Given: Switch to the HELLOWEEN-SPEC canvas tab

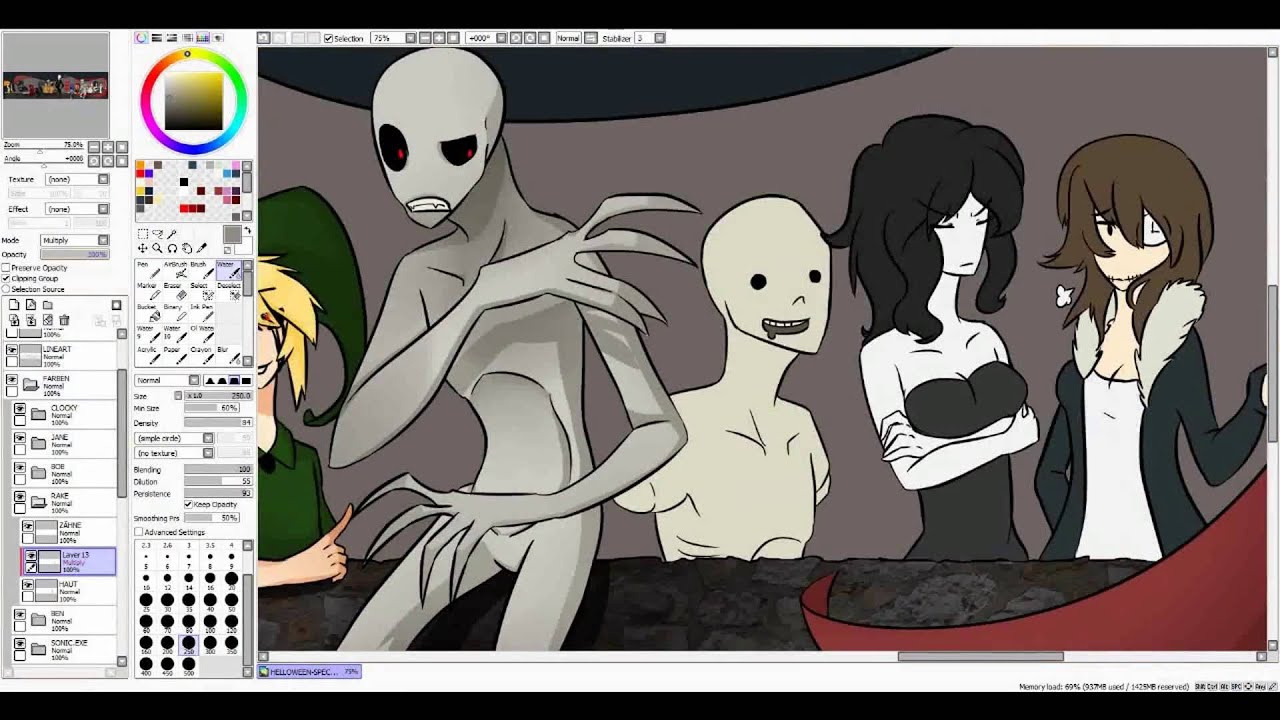Looking at the screenshot, I should click(309, 672).
